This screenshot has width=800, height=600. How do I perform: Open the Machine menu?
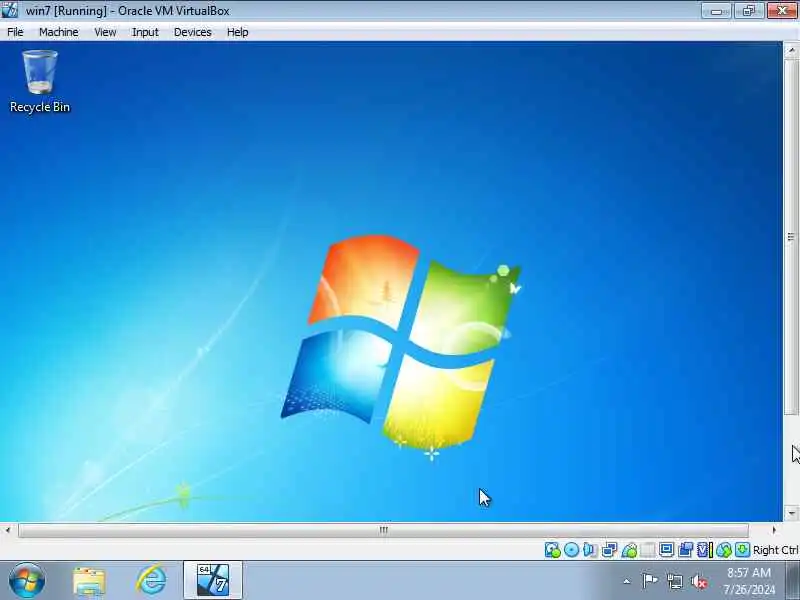(59, 32)
